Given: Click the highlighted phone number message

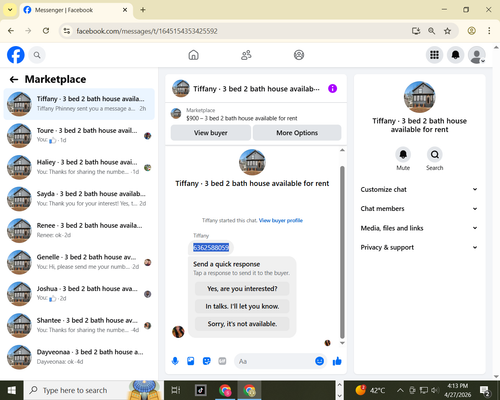Looking at the screenshot, I should pos(211,247).
